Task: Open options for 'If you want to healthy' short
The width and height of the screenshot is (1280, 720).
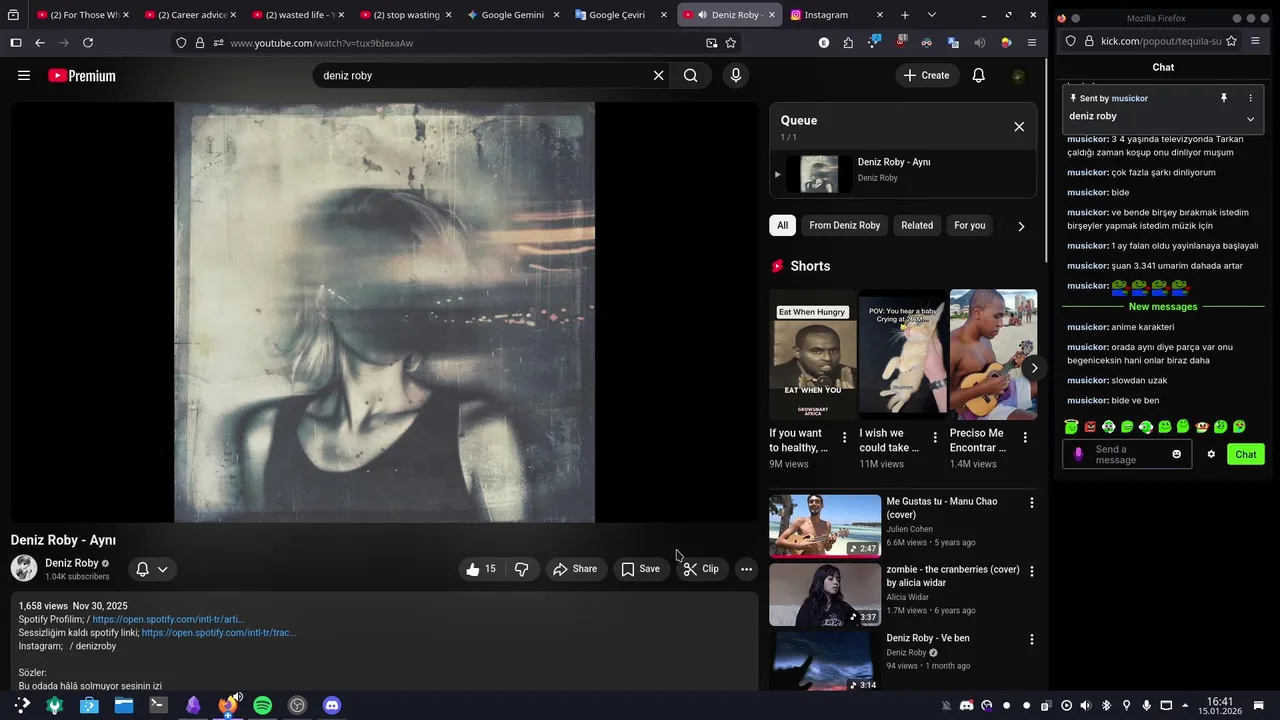Action: click(844, 438)
